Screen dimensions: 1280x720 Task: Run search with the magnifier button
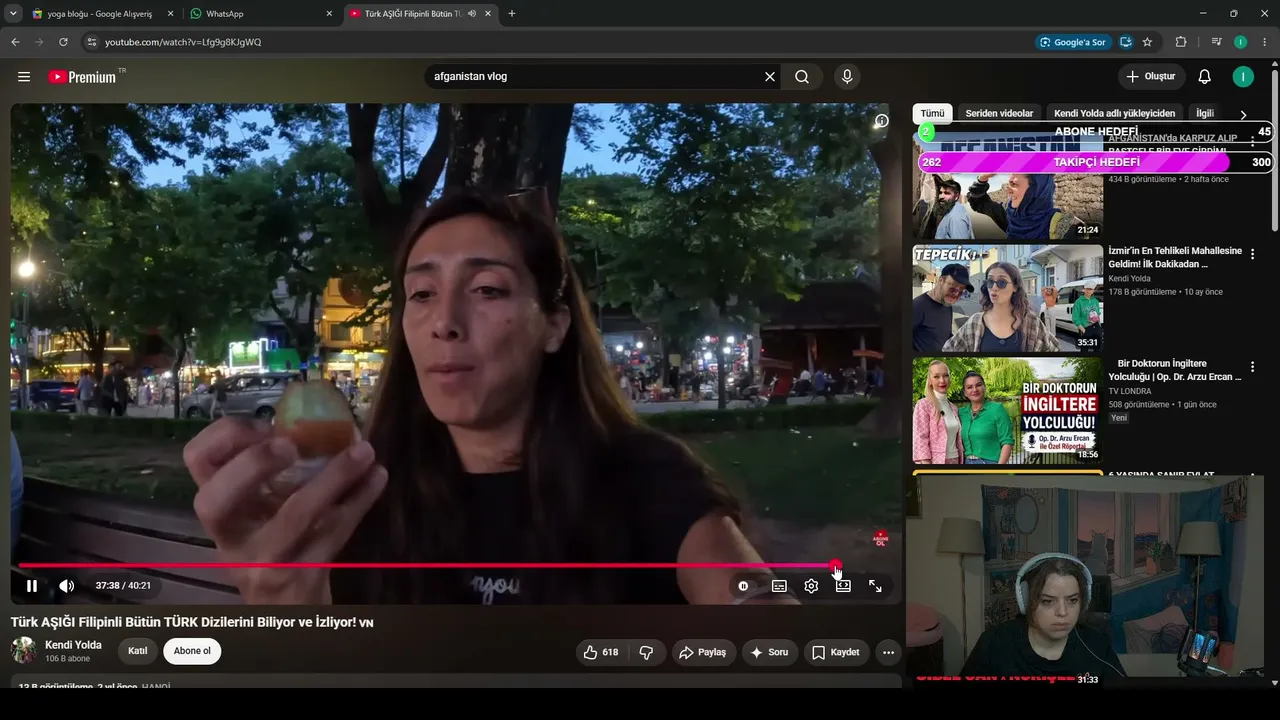802,77
